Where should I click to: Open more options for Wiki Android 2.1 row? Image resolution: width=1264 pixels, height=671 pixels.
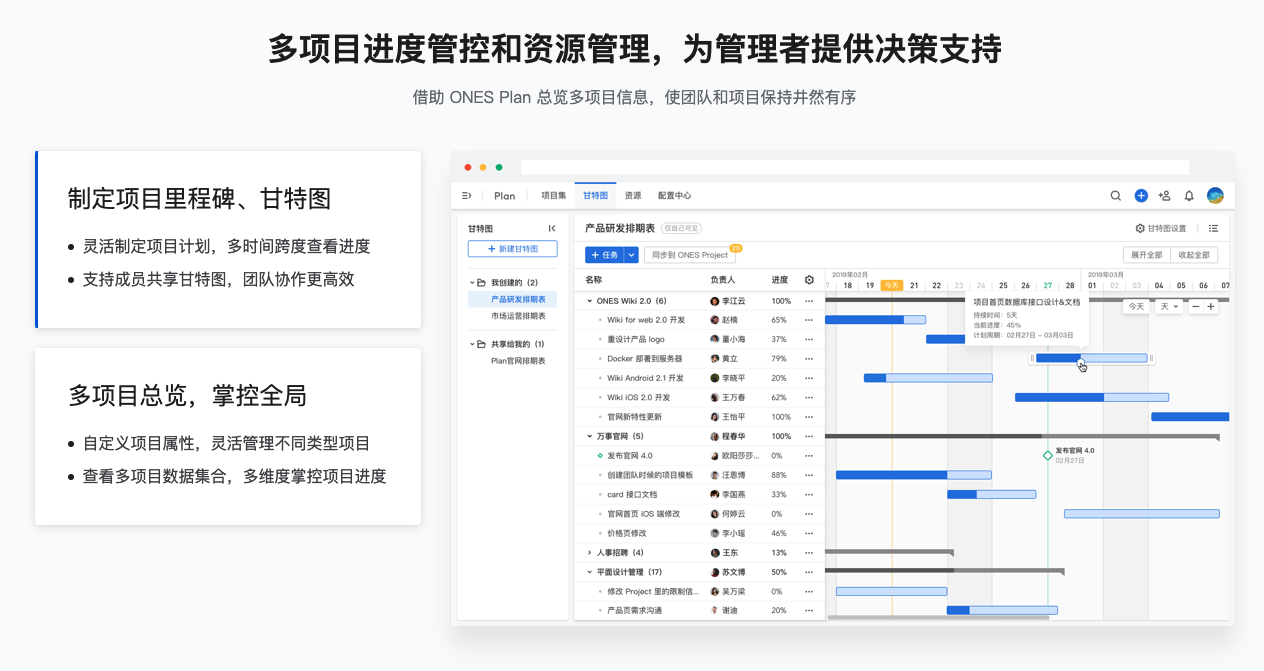click(809, 378)
